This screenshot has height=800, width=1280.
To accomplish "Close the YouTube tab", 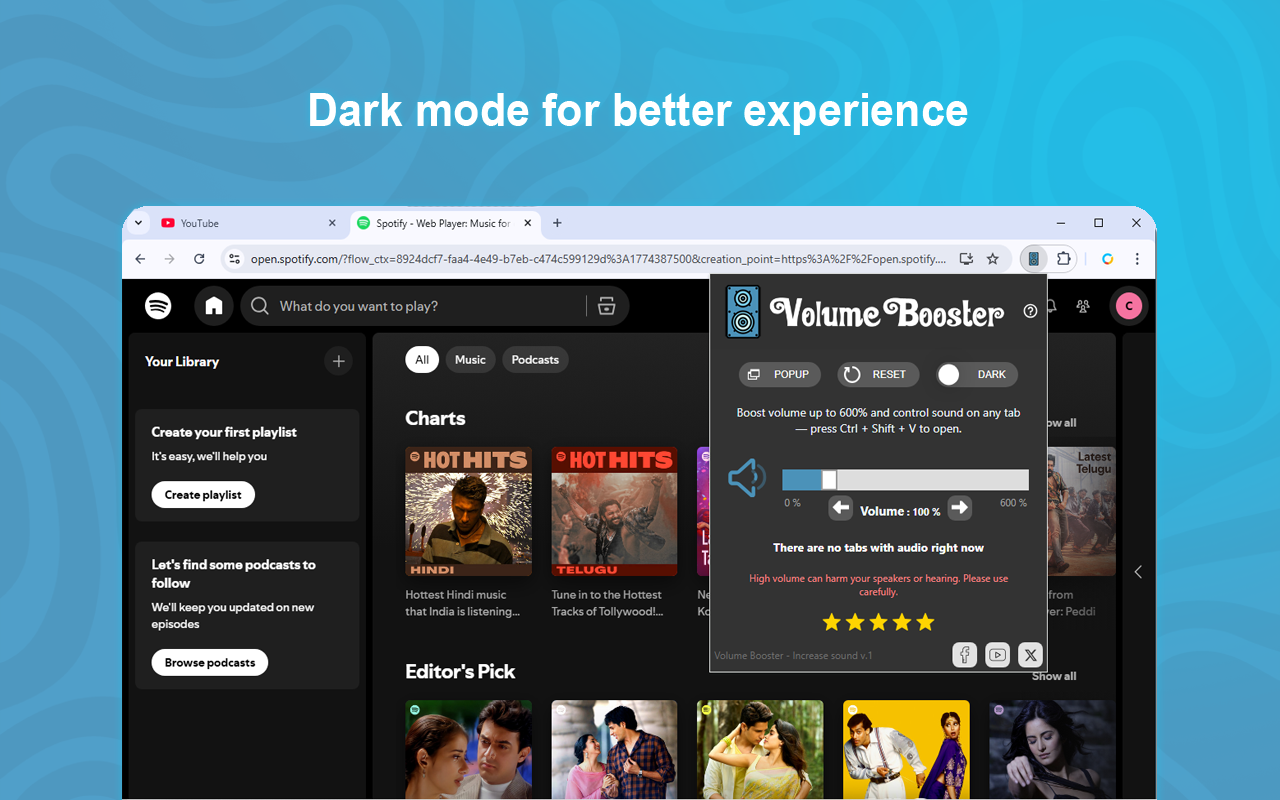I will (333, 223).
